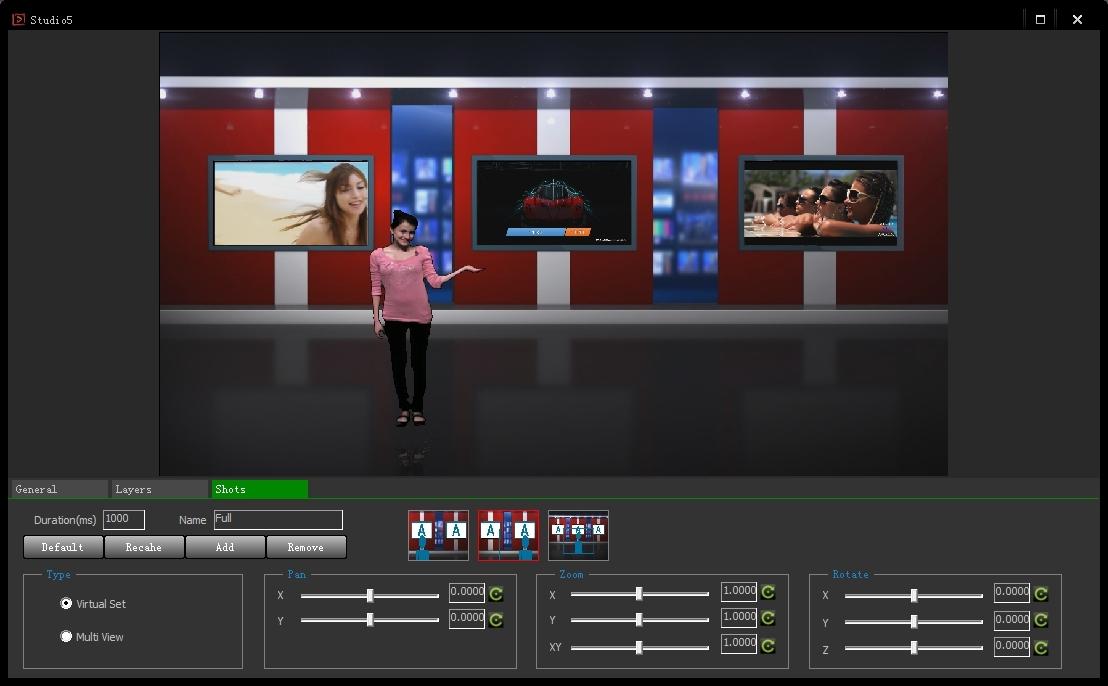The image size is (1108, 686).
Task: Reset the Zoom X value
Action: (768, 592)
